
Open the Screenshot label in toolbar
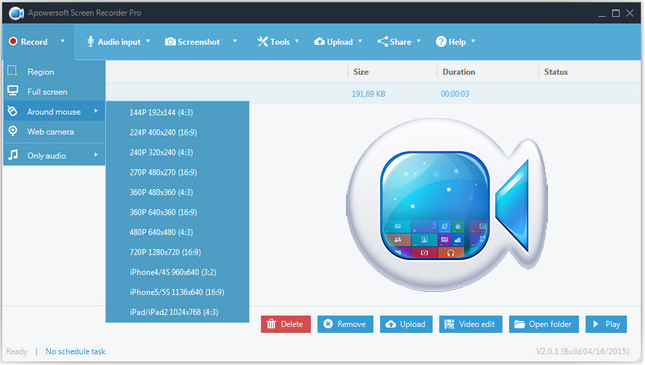click(x=199, y=42)
